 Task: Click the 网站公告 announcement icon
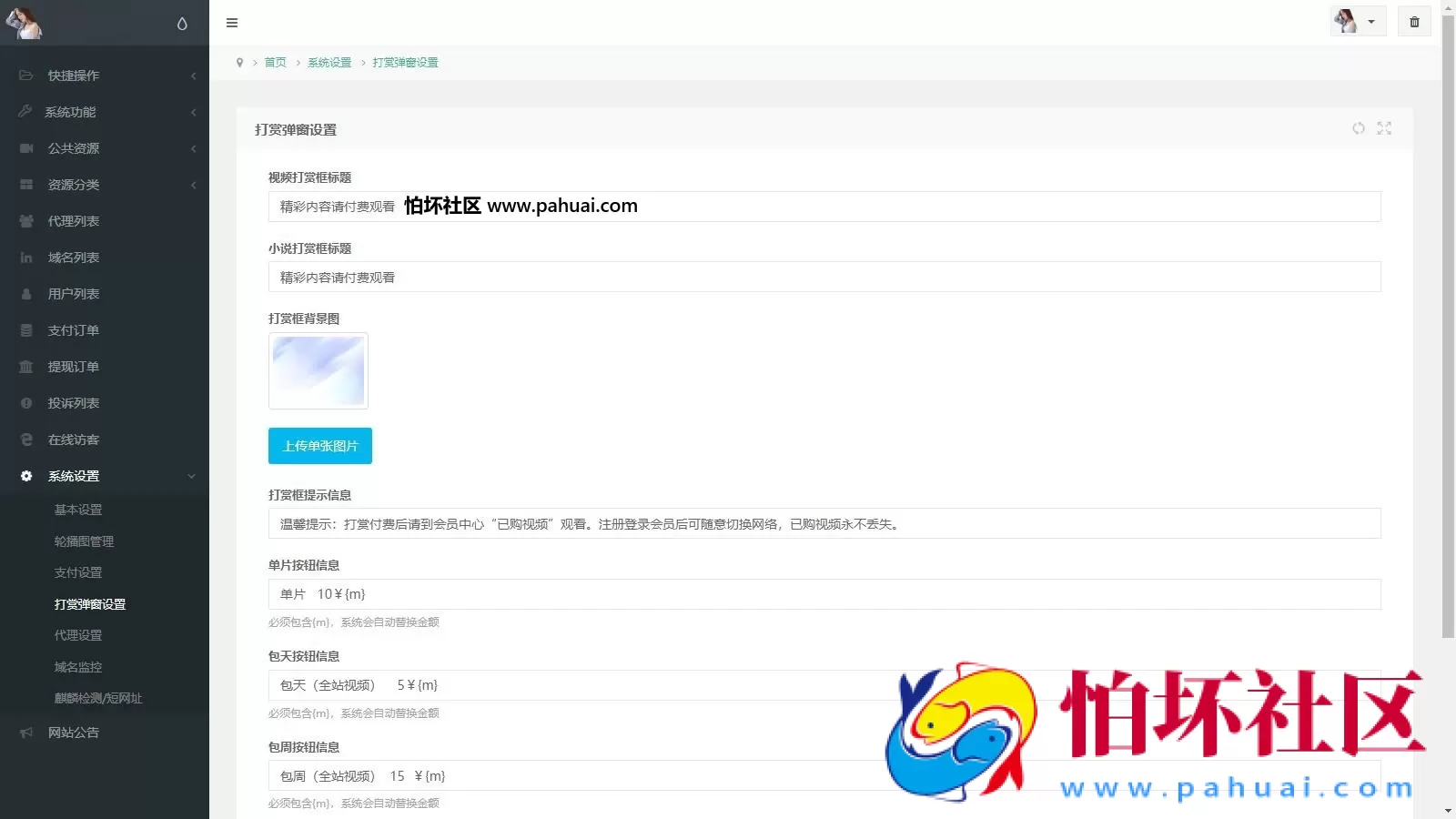pyautogui.click(x=25, y=733)
